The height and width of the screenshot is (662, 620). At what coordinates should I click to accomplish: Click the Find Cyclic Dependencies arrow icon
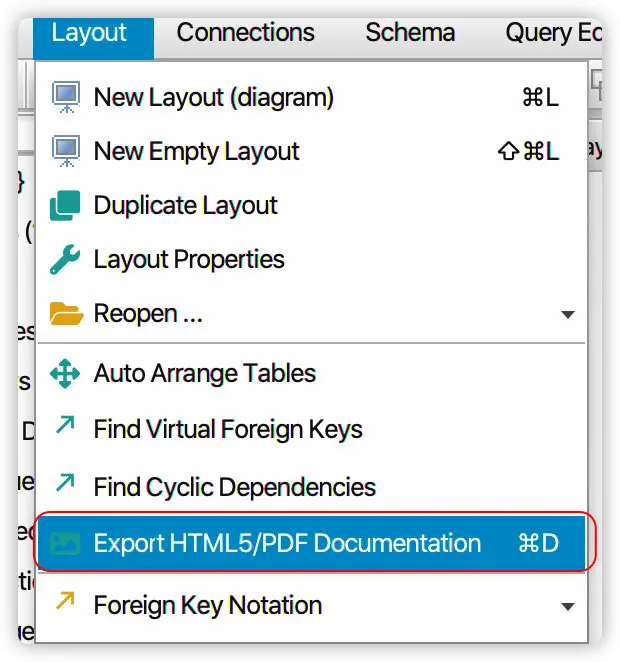coord(66,485)
